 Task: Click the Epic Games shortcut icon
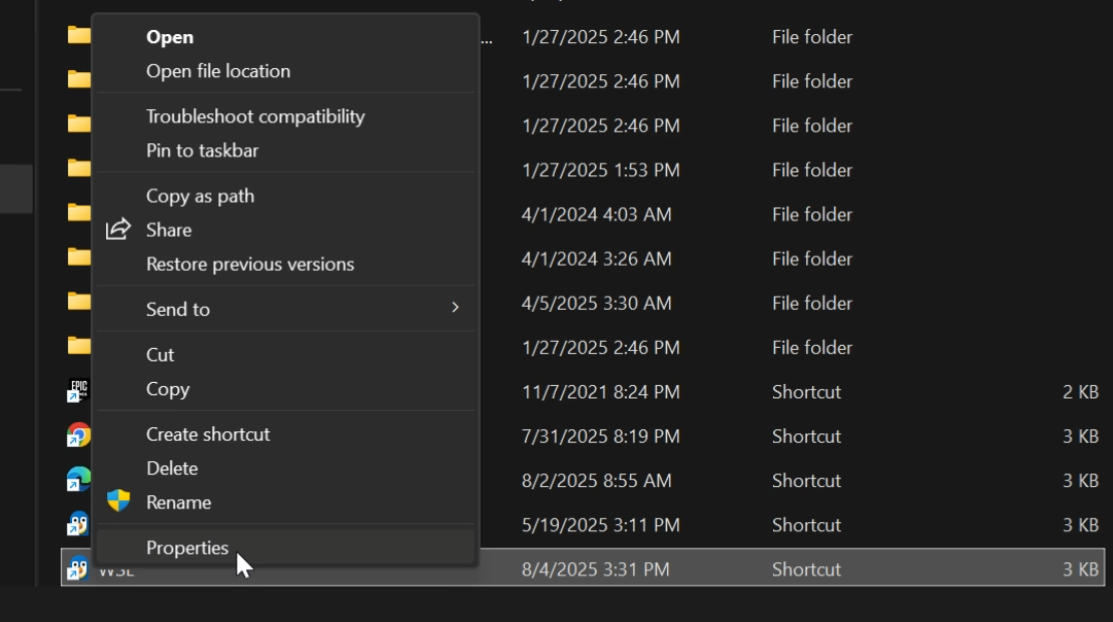click(78, 391)
